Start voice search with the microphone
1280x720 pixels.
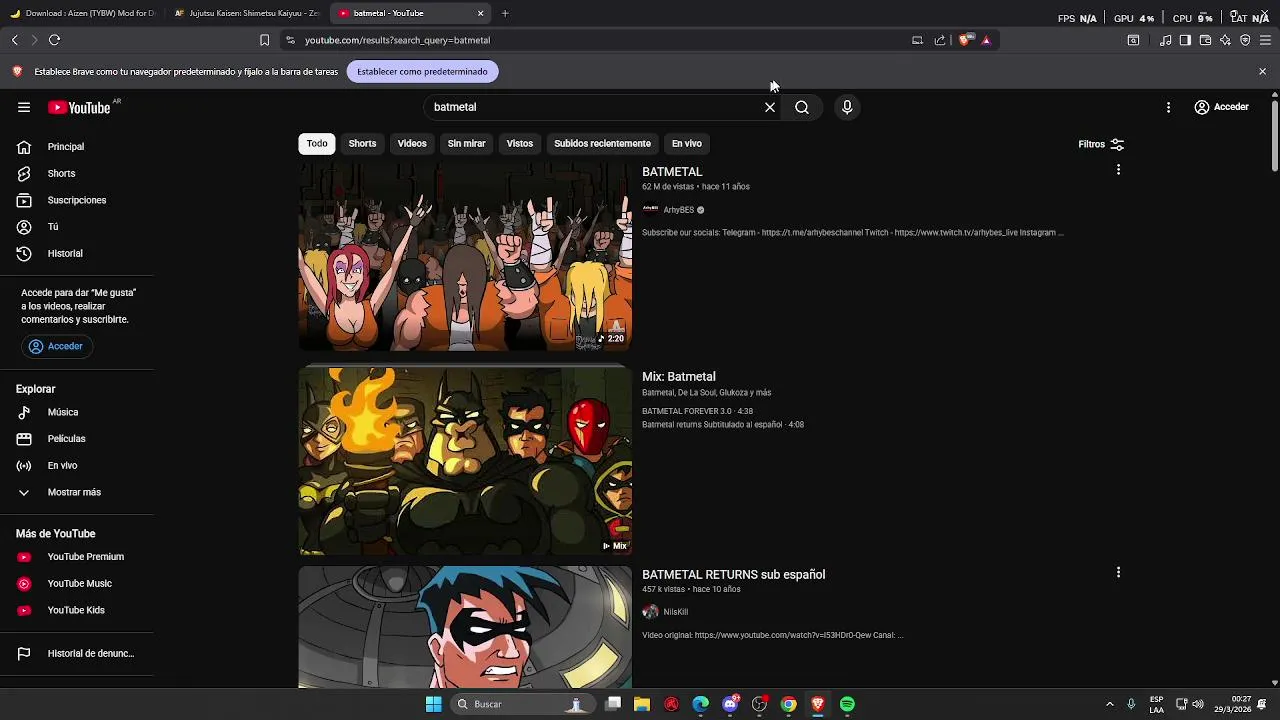[x=847, y=107]
